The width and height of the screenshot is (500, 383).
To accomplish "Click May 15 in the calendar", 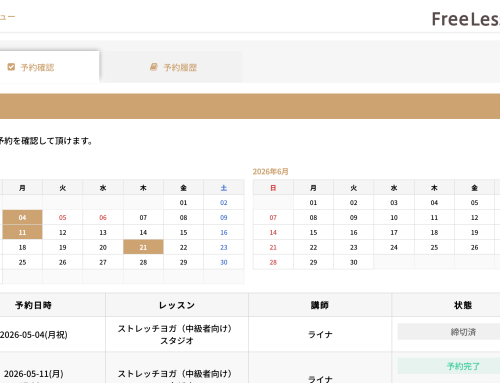I will tap(184, 232).
